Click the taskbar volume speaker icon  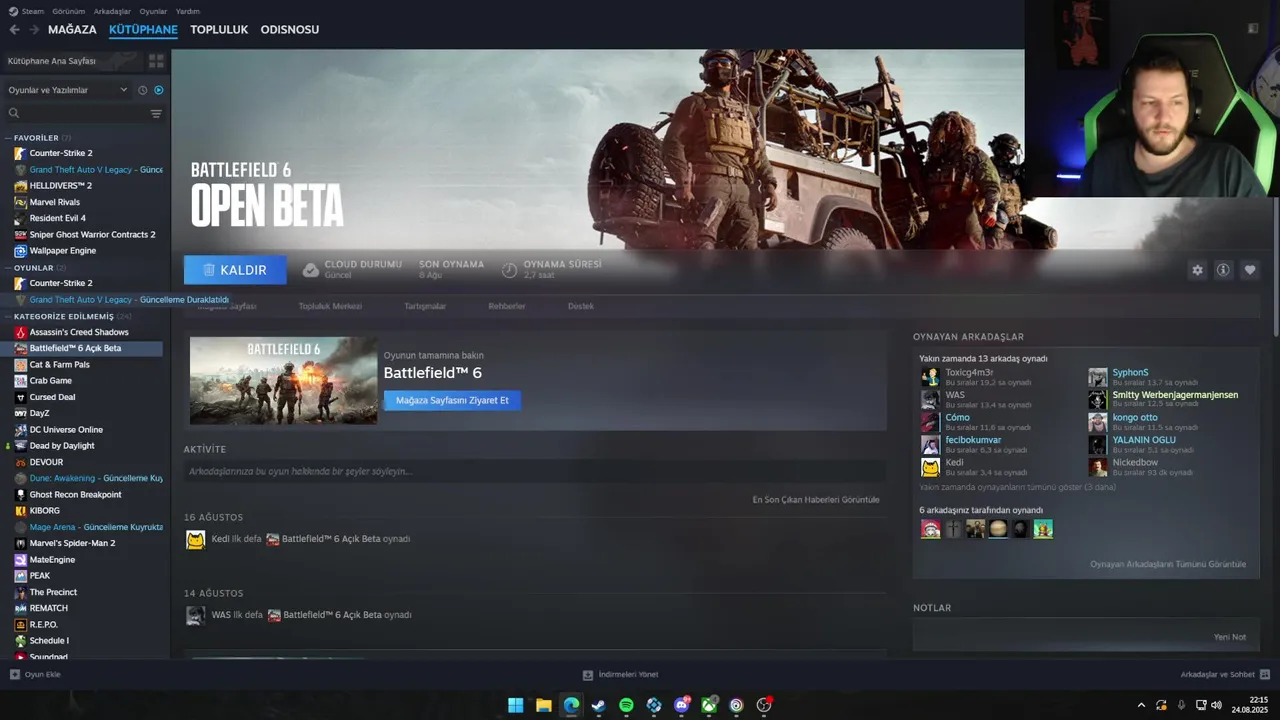pos(1216,705)
